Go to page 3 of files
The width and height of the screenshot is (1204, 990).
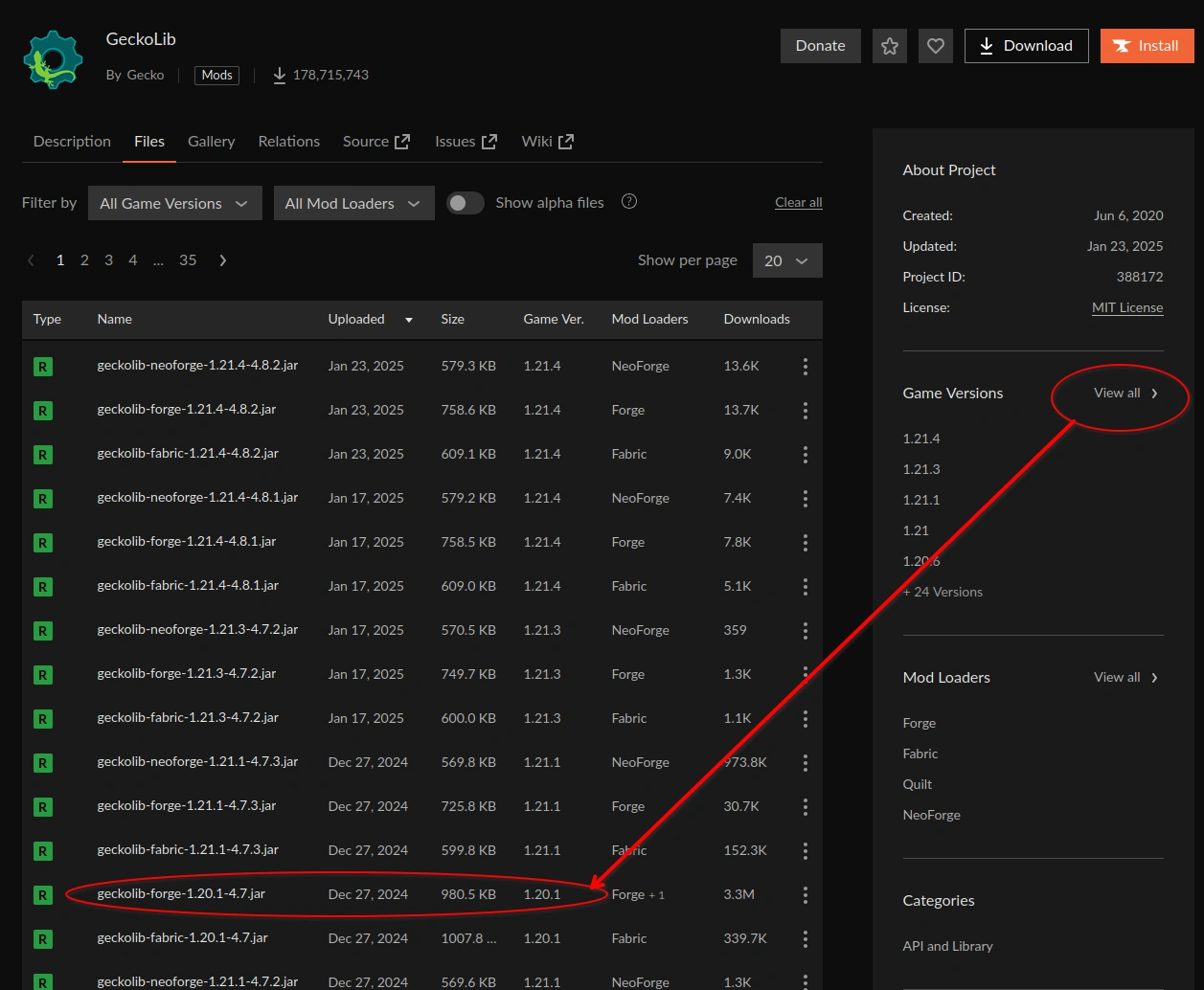(x=108, y=260)
